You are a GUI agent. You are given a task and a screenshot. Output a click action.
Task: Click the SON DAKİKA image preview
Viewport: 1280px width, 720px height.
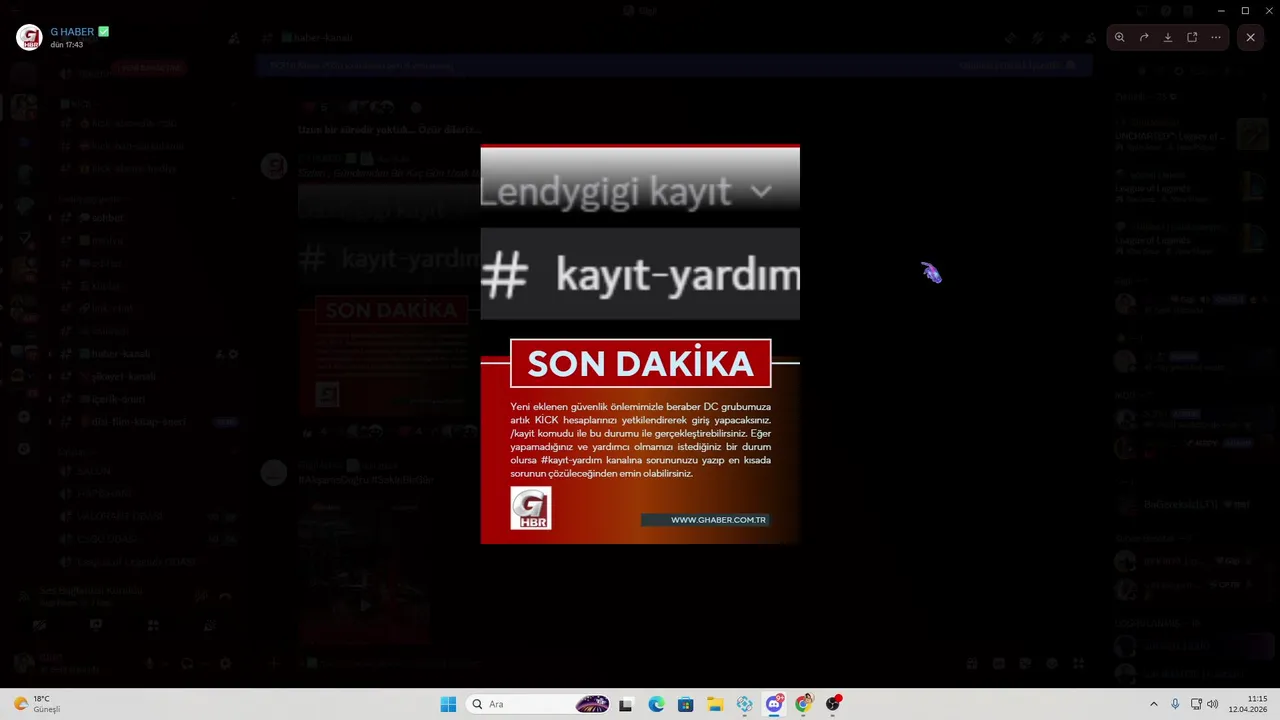tap(640, 345)
